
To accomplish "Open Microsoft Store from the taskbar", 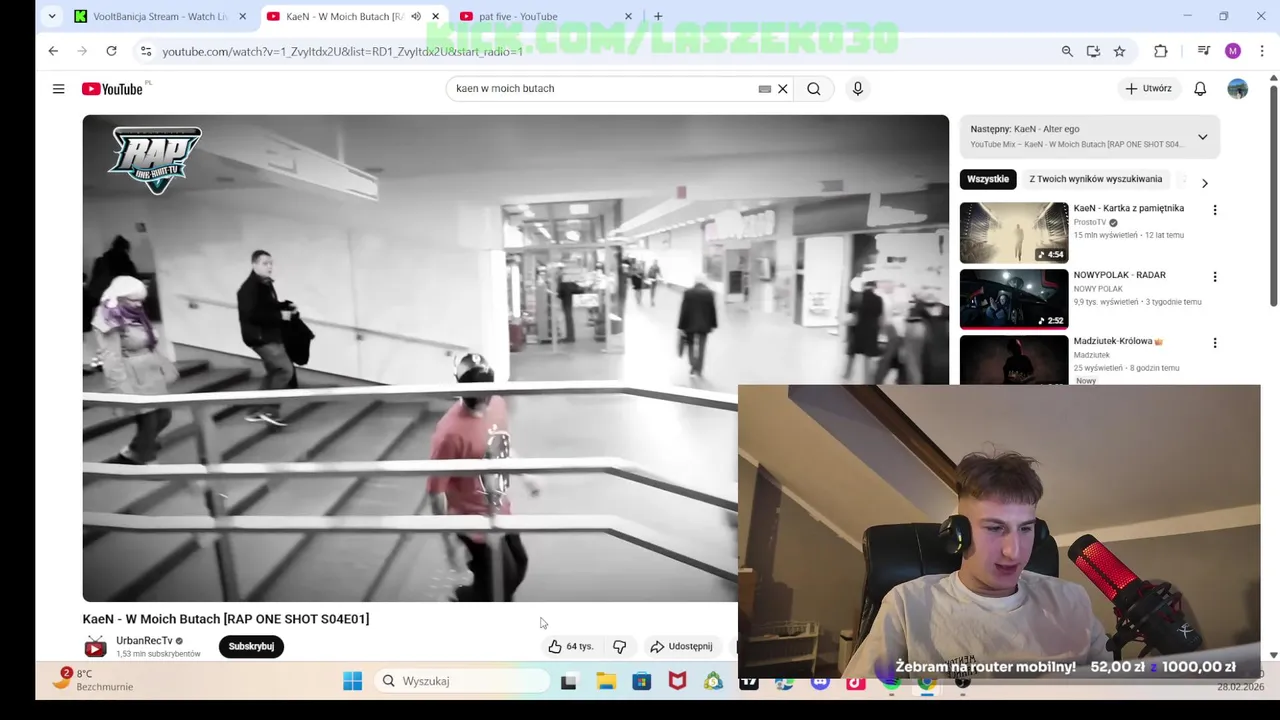I will tap(642, 681).
